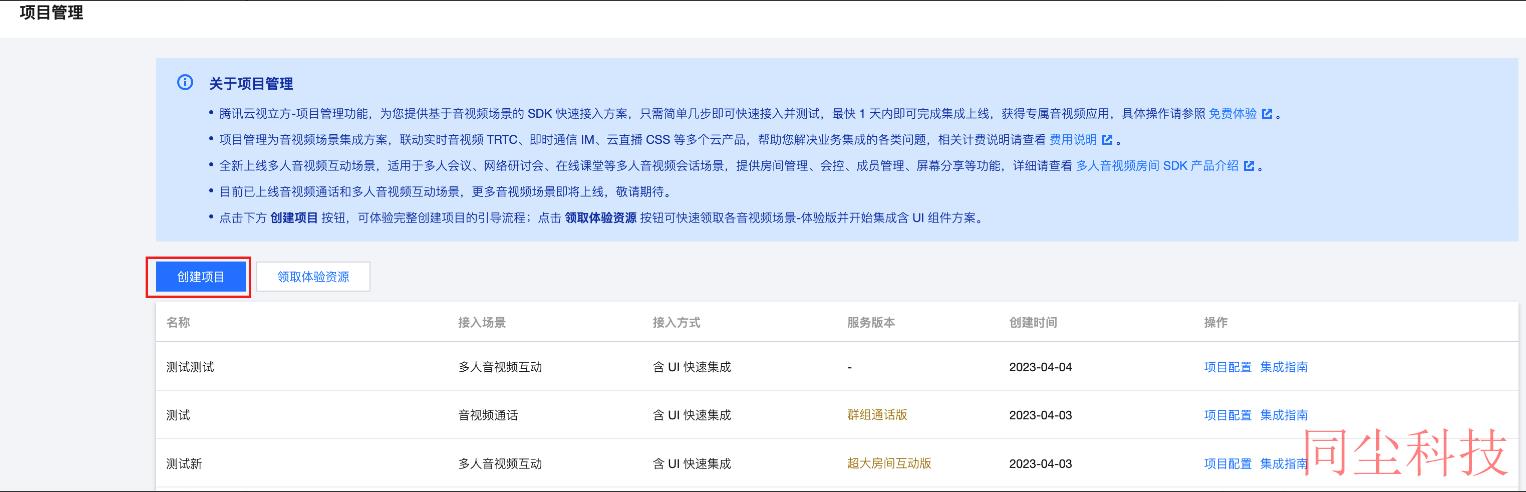The image size is (1526, 492).
Task: Click project name 测试测试
Action: [190, 367]
